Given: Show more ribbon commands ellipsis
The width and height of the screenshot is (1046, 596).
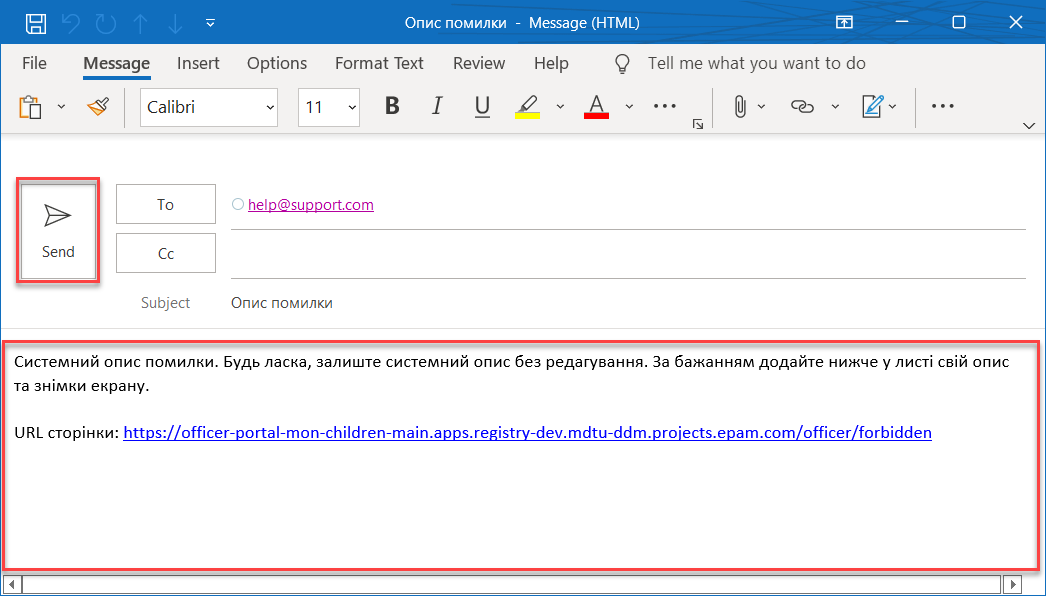Looking at the screenshot, I should click(943, 106).
